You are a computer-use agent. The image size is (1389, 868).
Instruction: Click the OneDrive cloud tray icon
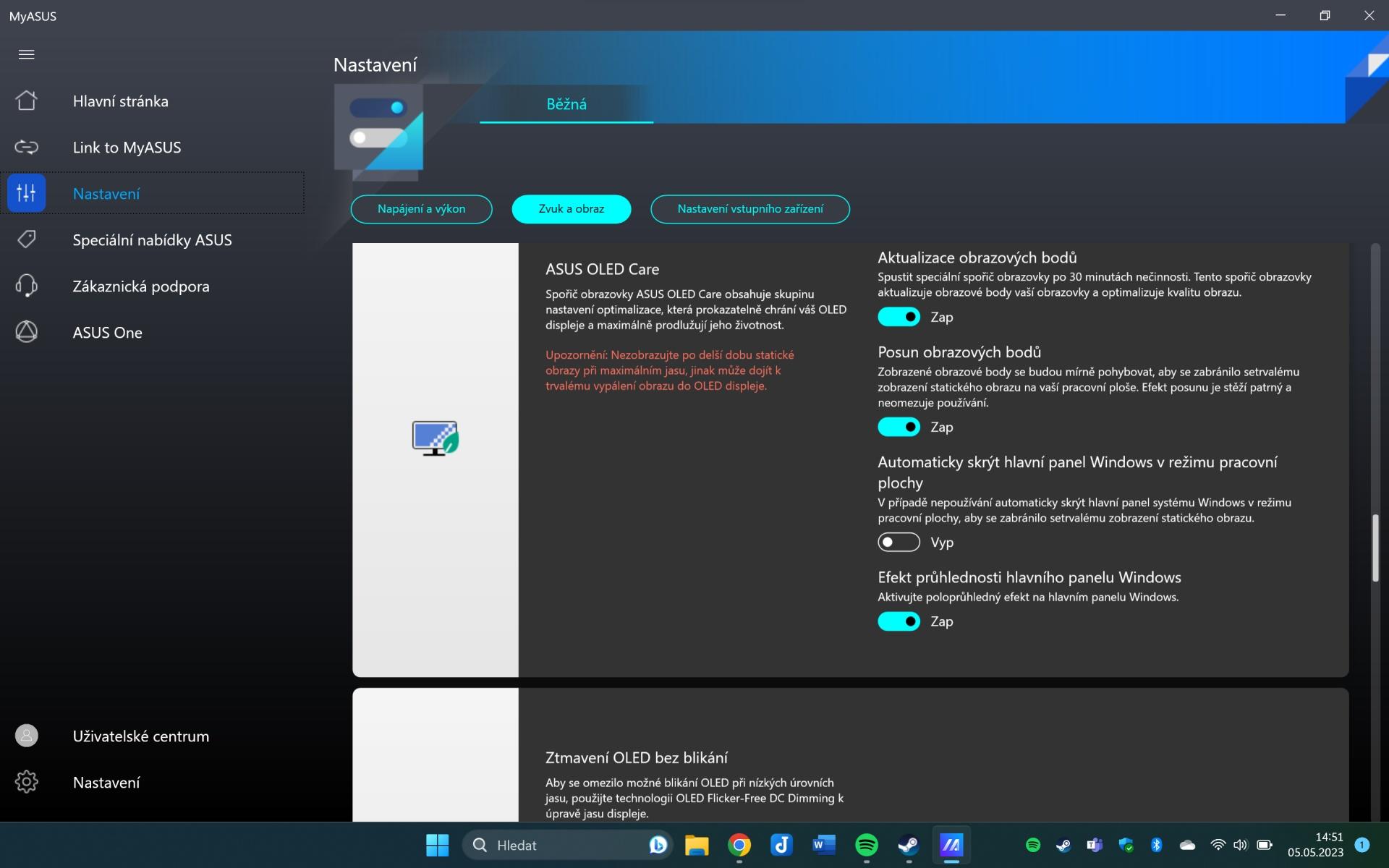pyautogui.click(x=1187, y=845)
